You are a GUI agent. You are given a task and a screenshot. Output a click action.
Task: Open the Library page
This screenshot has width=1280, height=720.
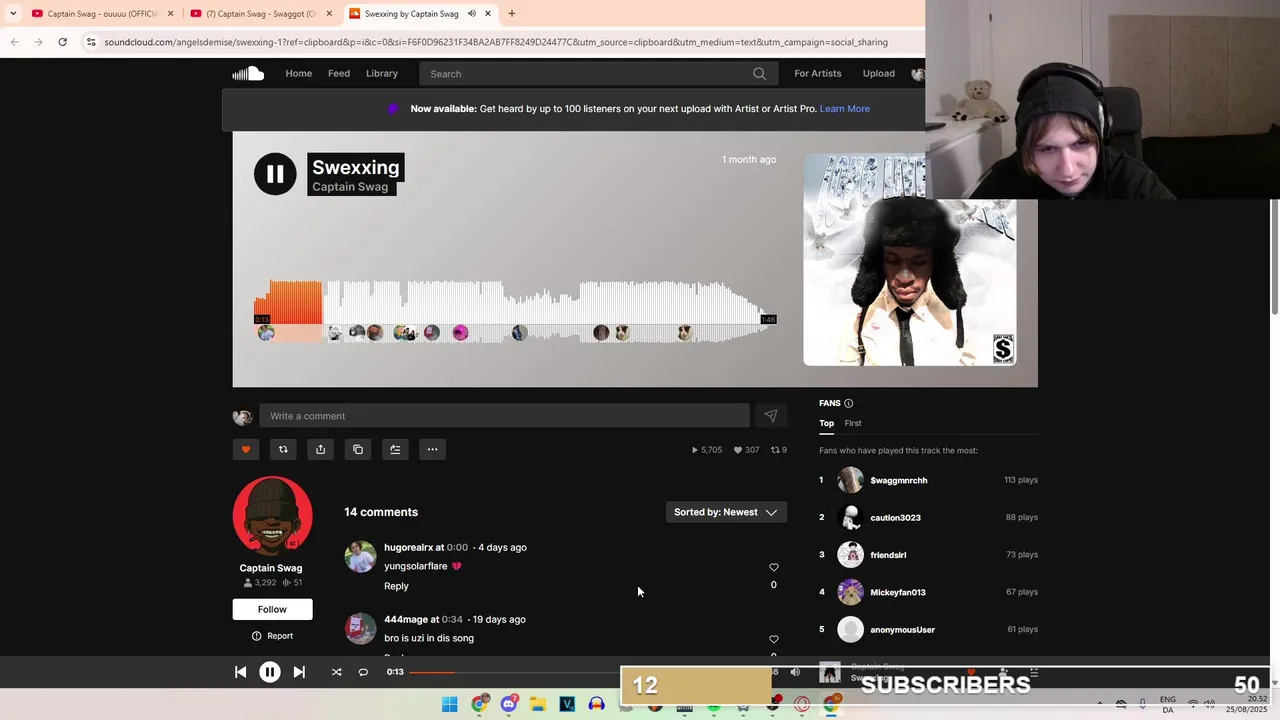pyautogui.click(x=382, y=73)
